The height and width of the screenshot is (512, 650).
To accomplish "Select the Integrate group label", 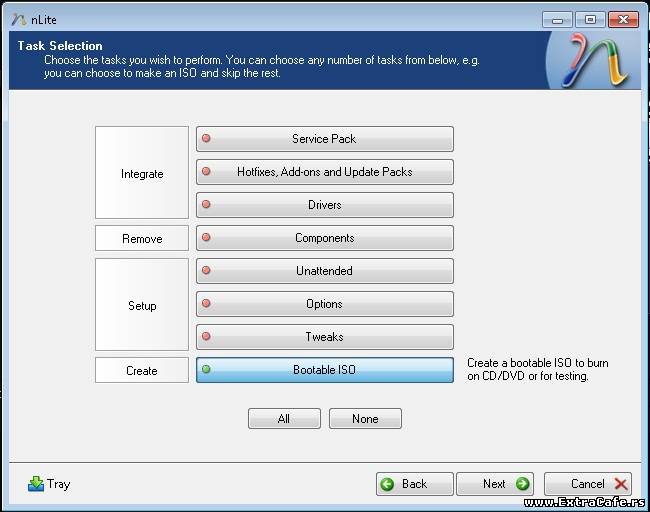I will tap(142, 173).
